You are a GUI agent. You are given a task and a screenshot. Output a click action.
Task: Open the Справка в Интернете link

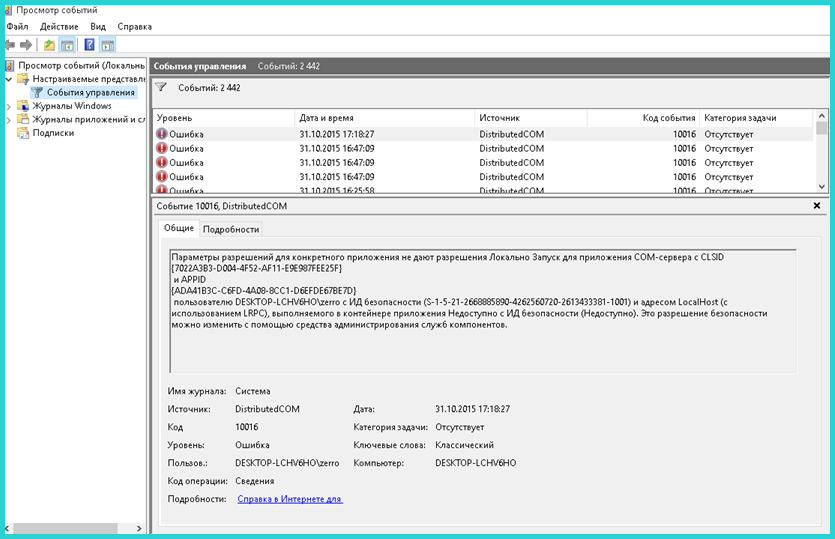(290, 499)
